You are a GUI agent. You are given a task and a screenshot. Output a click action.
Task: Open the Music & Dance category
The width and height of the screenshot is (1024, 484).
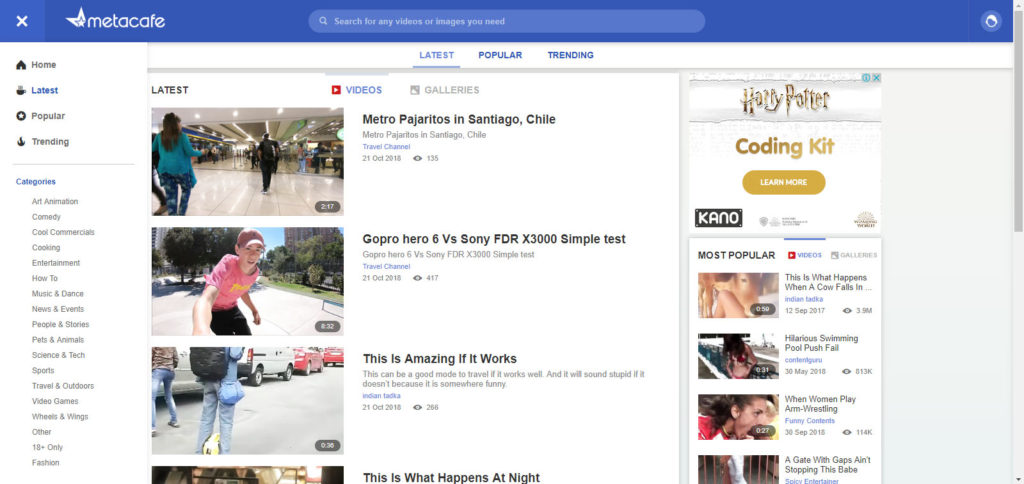tap(58, 293)
